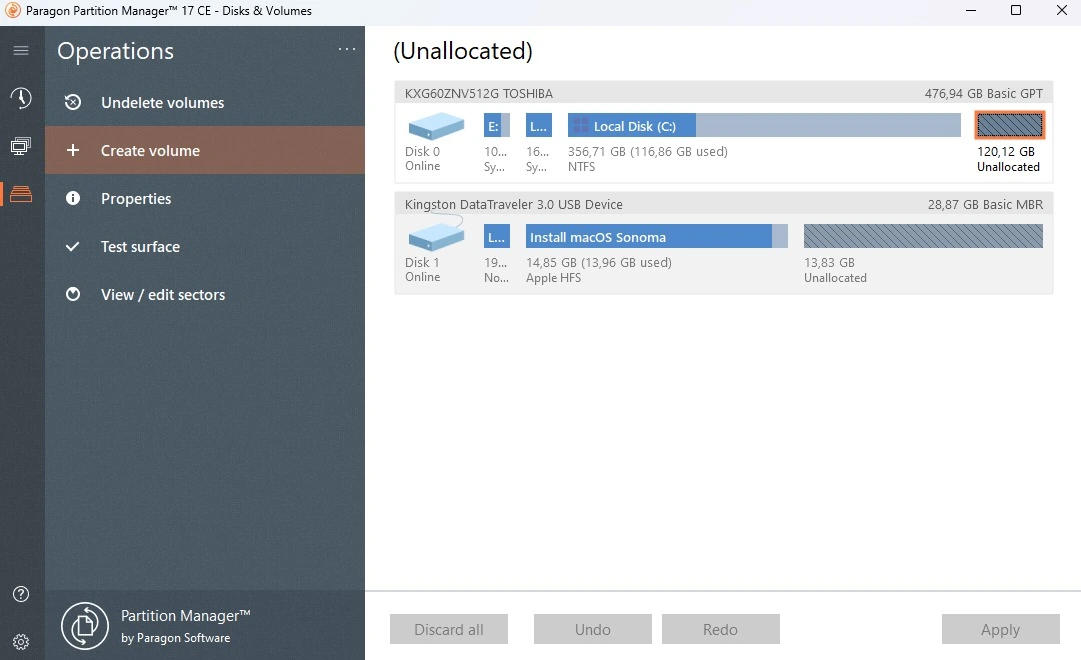Click the Redo button
This screenshot has width=1081, height=660.
tap(720, 629)
